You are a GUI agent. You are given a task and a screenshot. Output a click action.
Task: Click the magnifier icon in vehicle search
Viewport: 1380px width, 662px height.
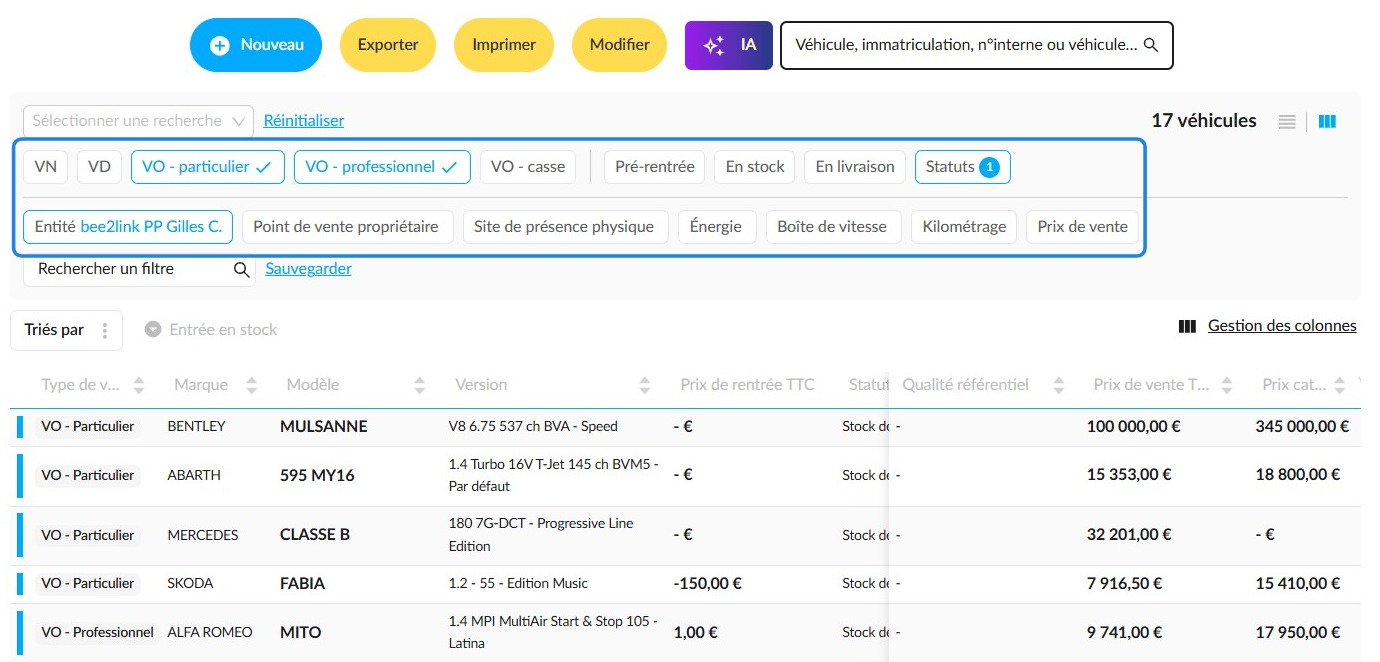click(1150, 45)
